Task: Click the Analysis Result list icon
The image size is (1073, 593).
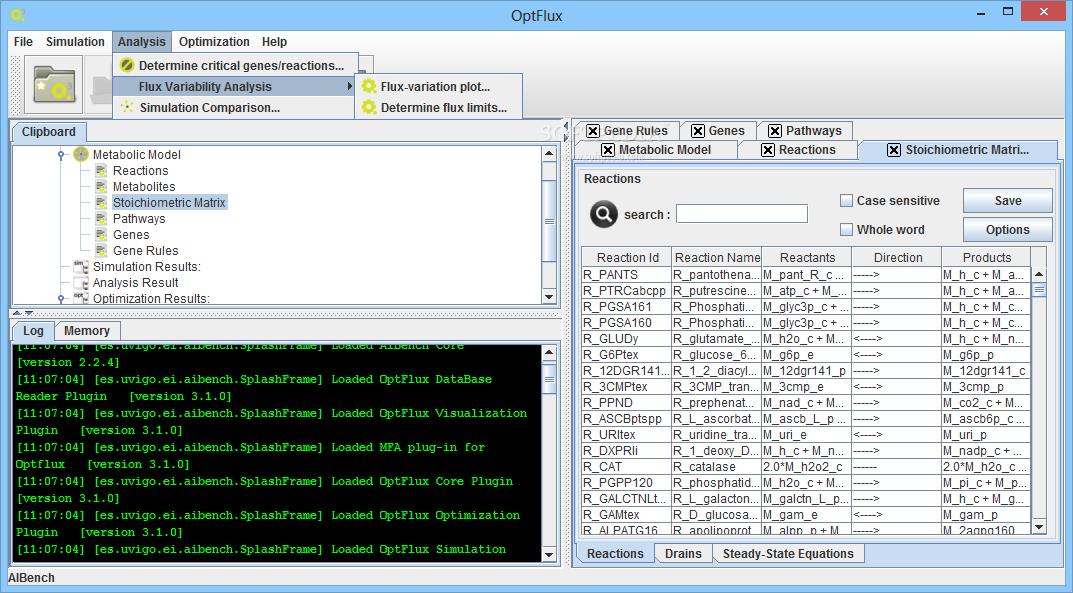Action: [x=81, y=282]
